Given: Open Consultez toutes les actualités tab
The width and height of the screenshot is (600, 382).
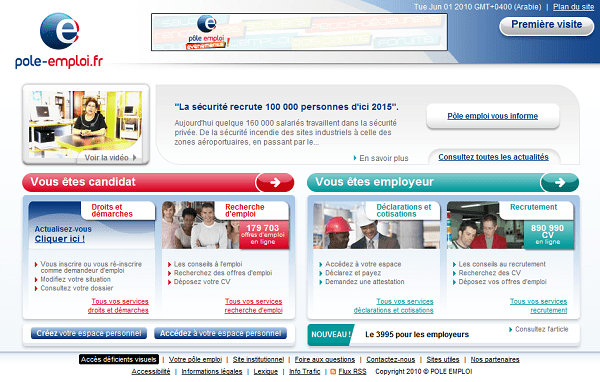Looking at the screenshot, I should click(493, 157).
